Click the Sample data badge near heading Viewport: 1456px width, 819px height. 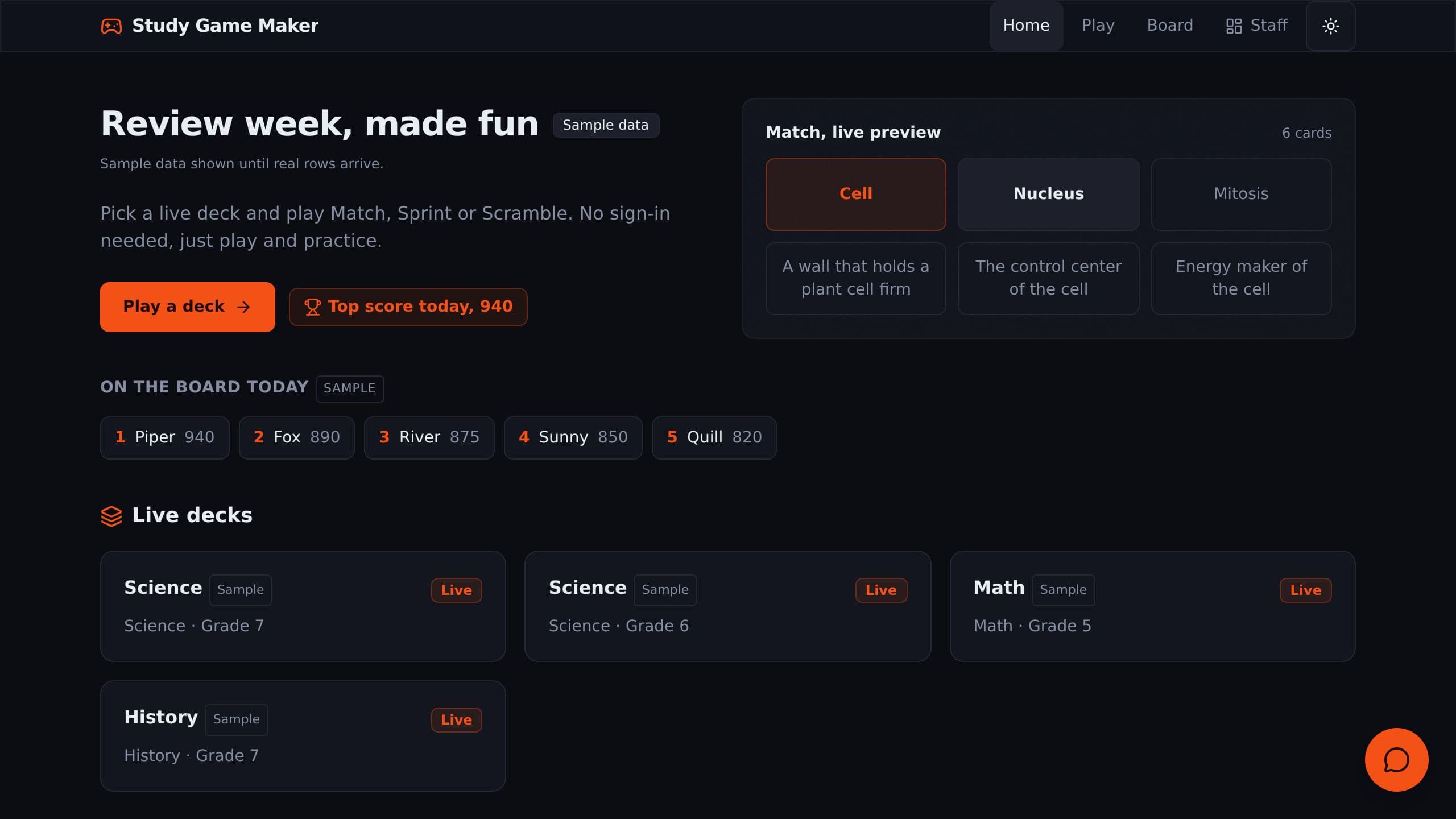coord(606,125)
